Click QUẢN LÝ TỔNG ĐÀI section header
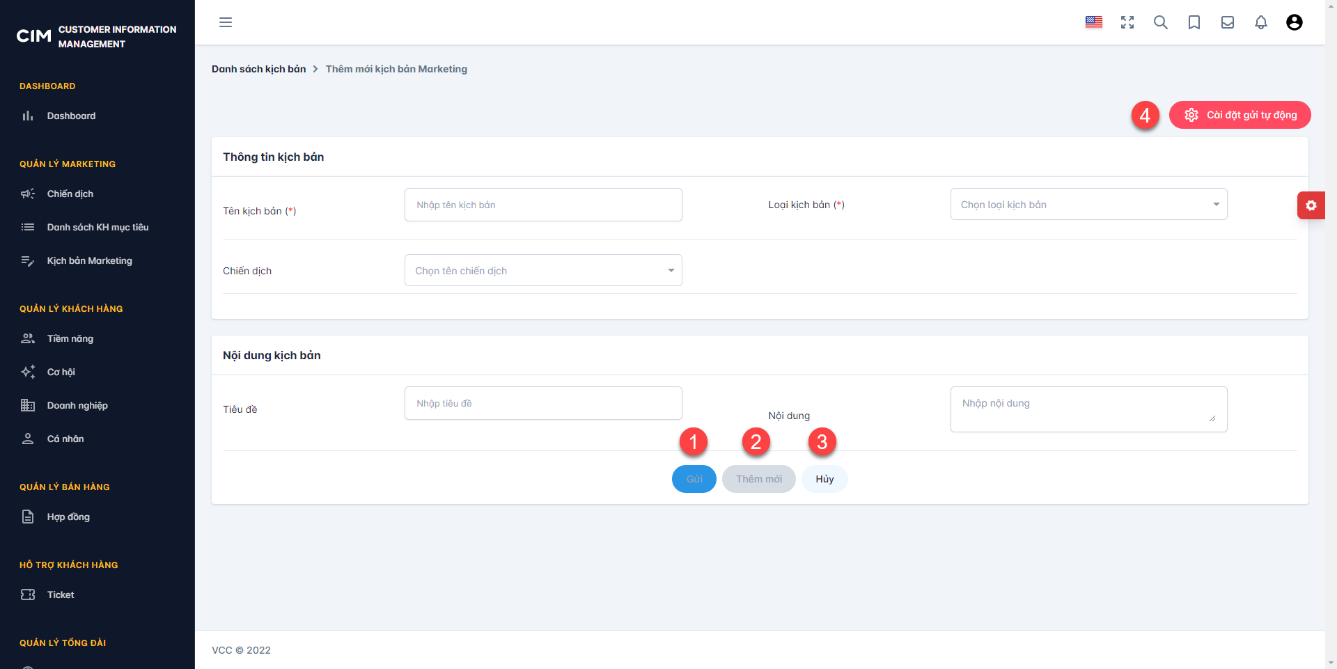This screenshot has height=669, width=1337. [x=62, y=643]
